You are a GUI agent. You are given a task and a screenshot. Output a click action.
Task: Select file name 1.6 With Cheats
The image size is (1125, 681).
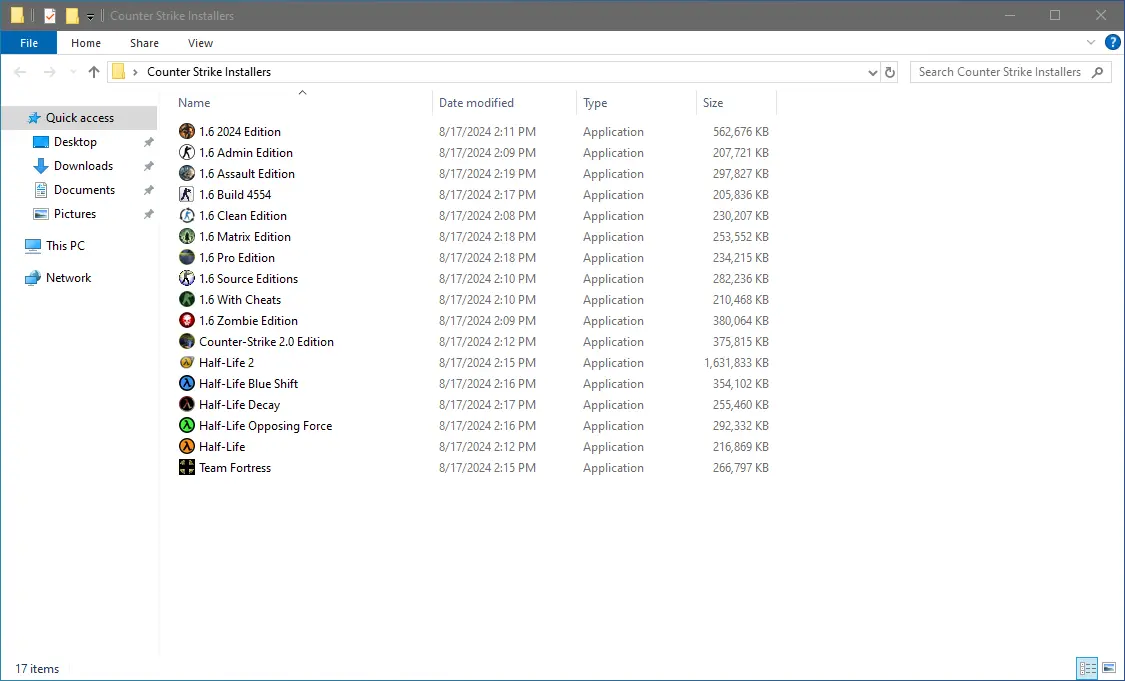click(x=240, y=300)
